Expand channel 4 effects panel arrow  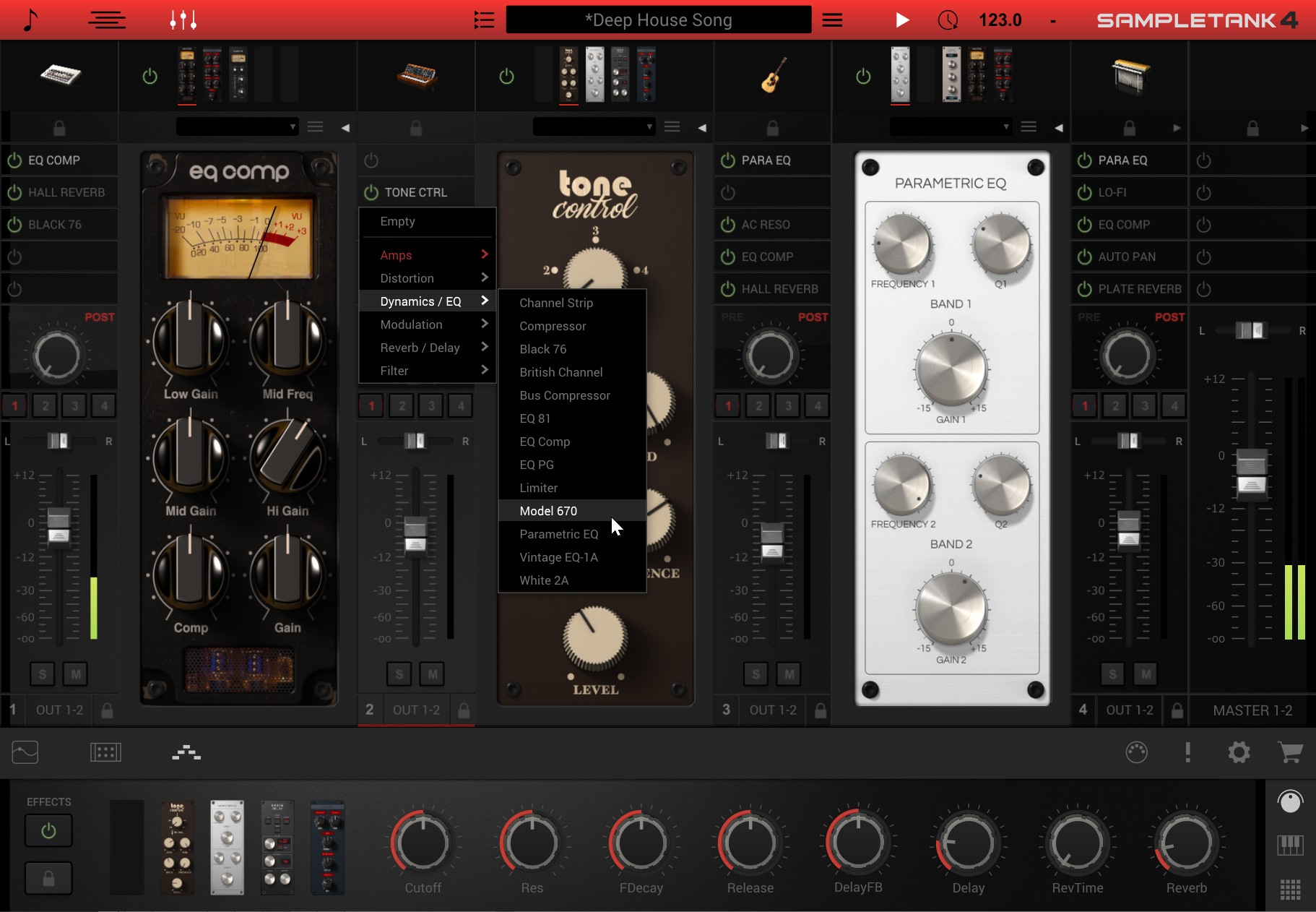(1177, 128)
